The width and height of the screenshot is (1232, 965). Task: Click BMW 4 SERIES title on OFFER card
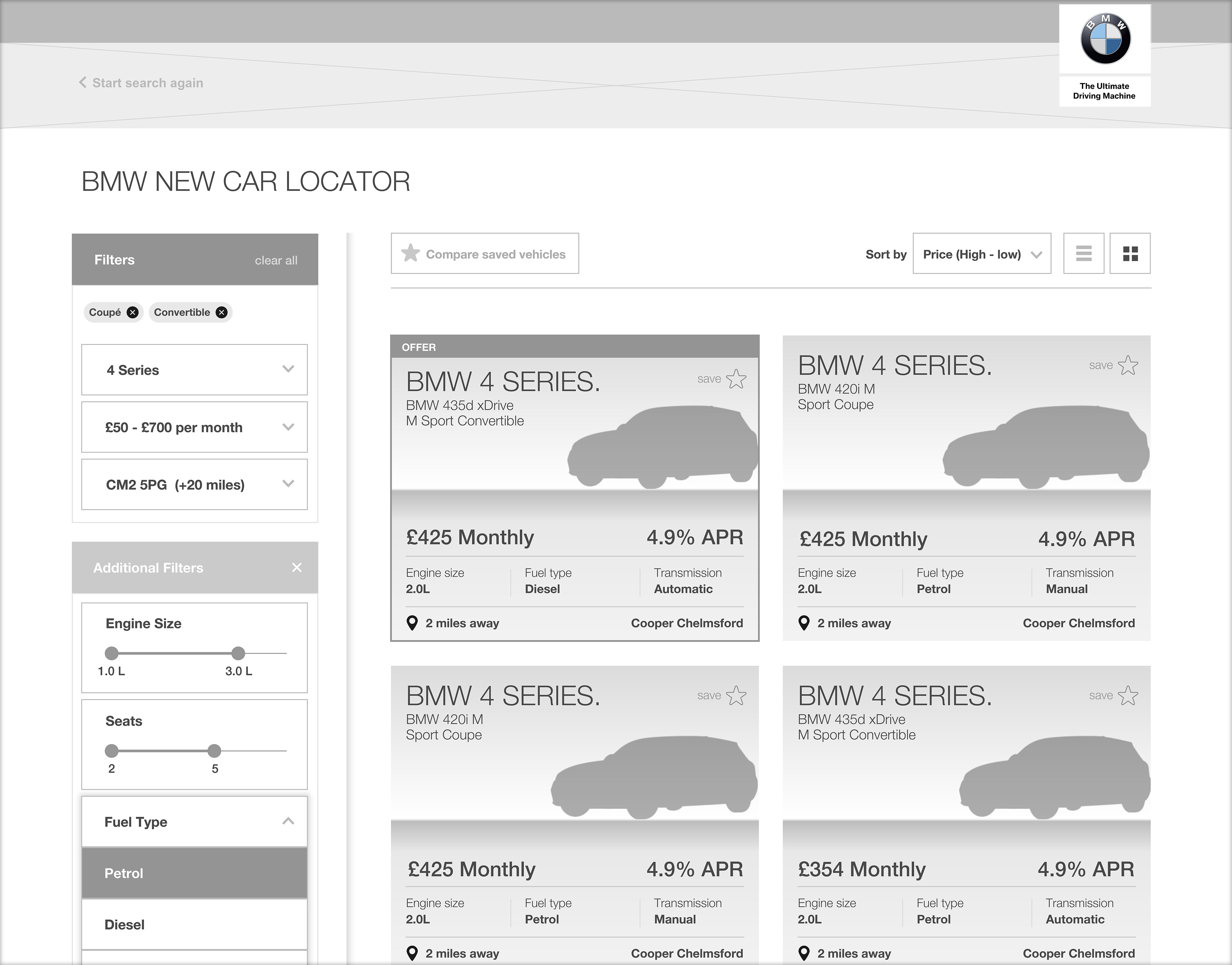[x=503, y=382]
